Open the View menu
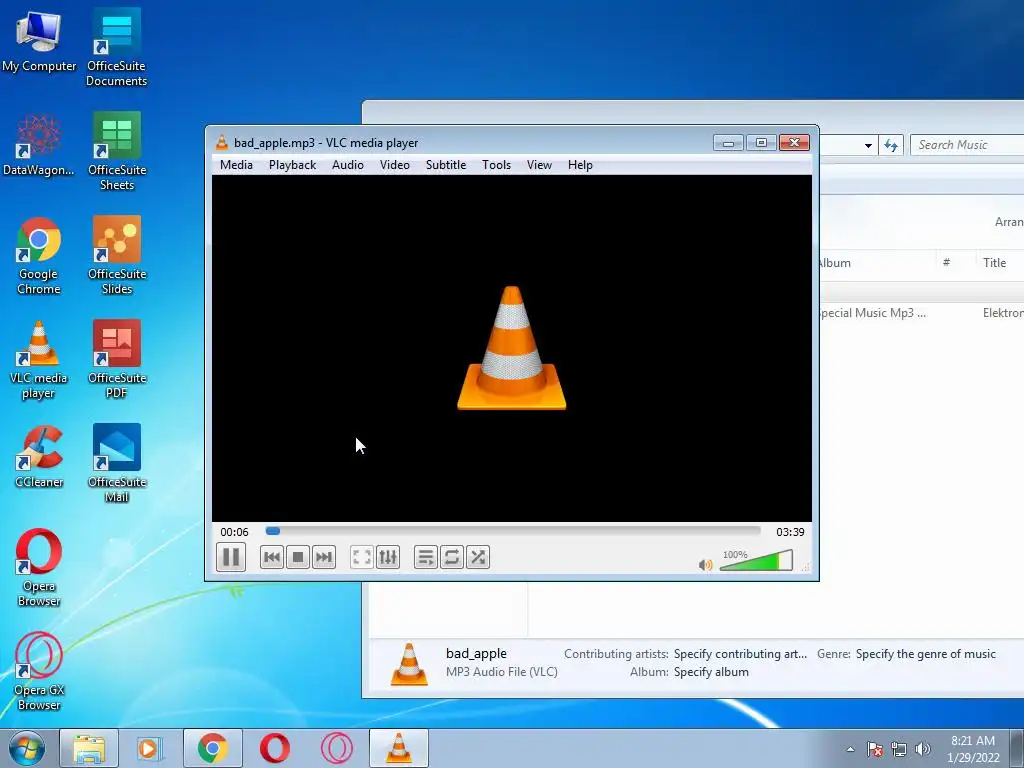The width and height of the screenshot is (1024, 768). [539, 165]
